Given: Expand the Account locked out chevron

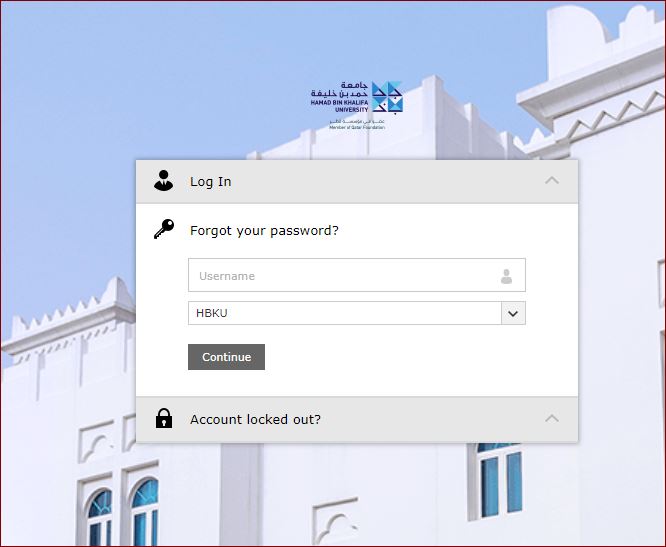Looking at the screenshot, I should click(x=552, y=419).
